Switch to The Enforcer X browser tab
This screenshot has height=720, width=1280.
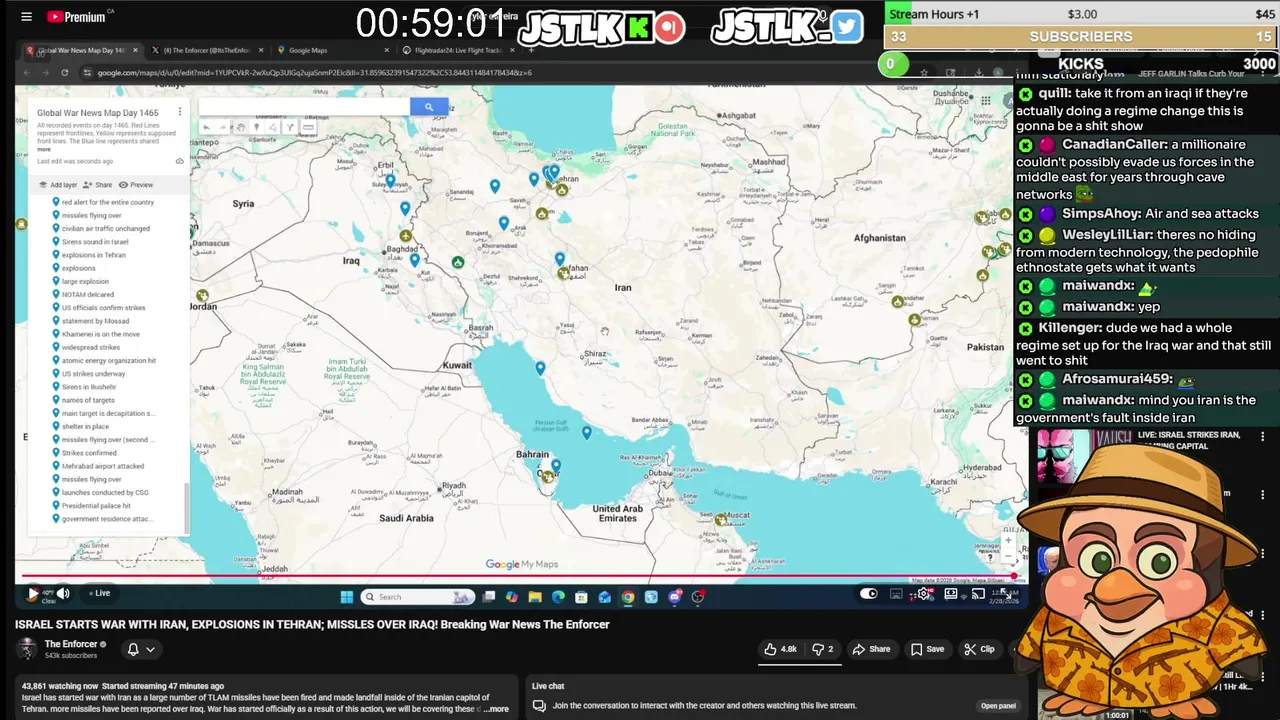(x=205, y=50)
